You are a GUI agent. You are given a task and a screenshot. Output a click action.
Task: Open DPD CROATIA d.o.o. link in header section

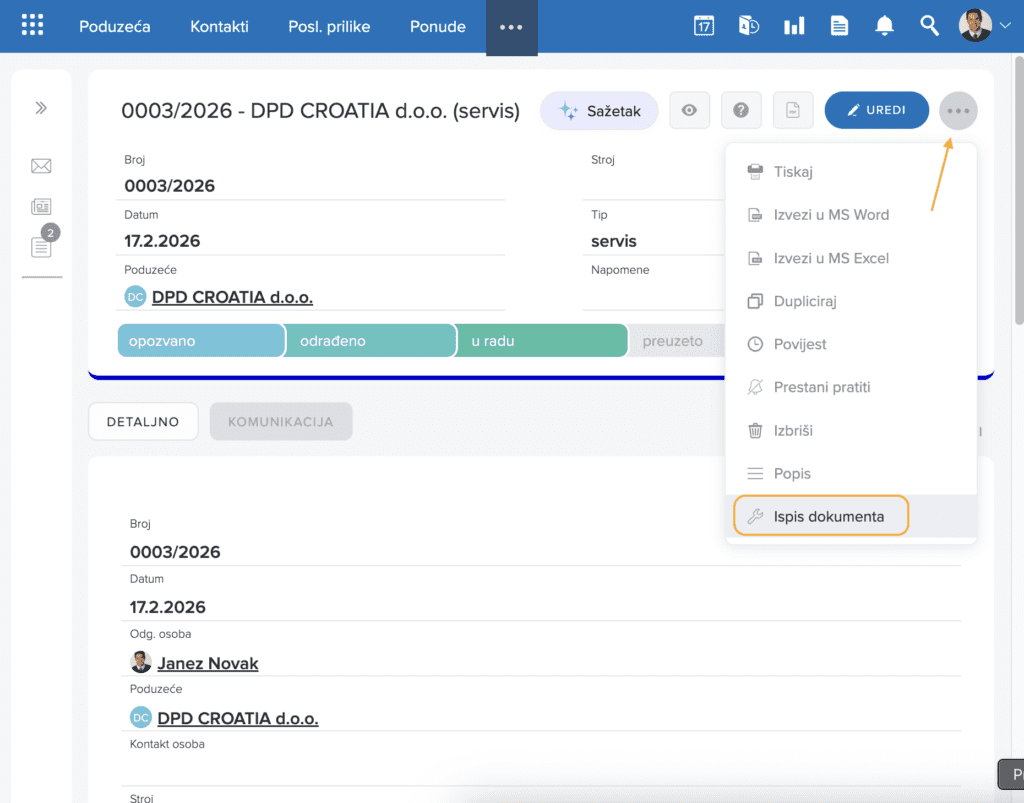pos(232,297)
